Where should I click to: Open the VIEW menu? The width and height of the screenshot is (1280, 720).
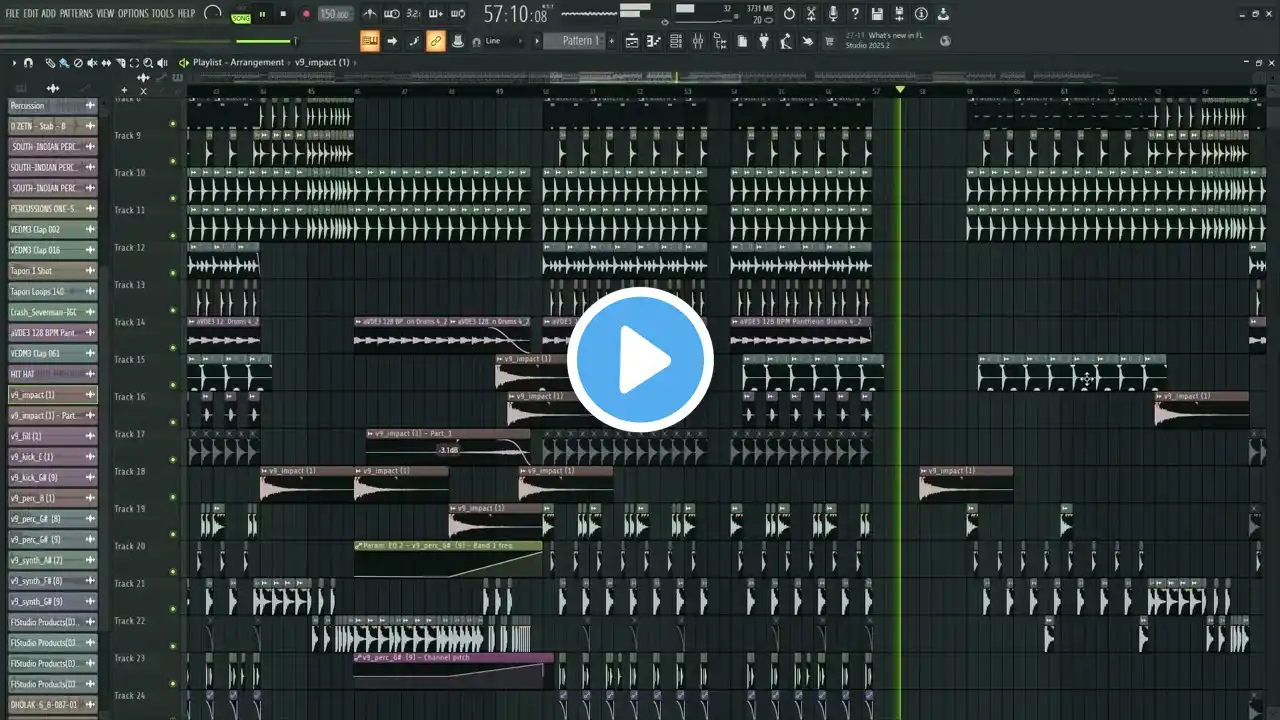click(105, 14)
